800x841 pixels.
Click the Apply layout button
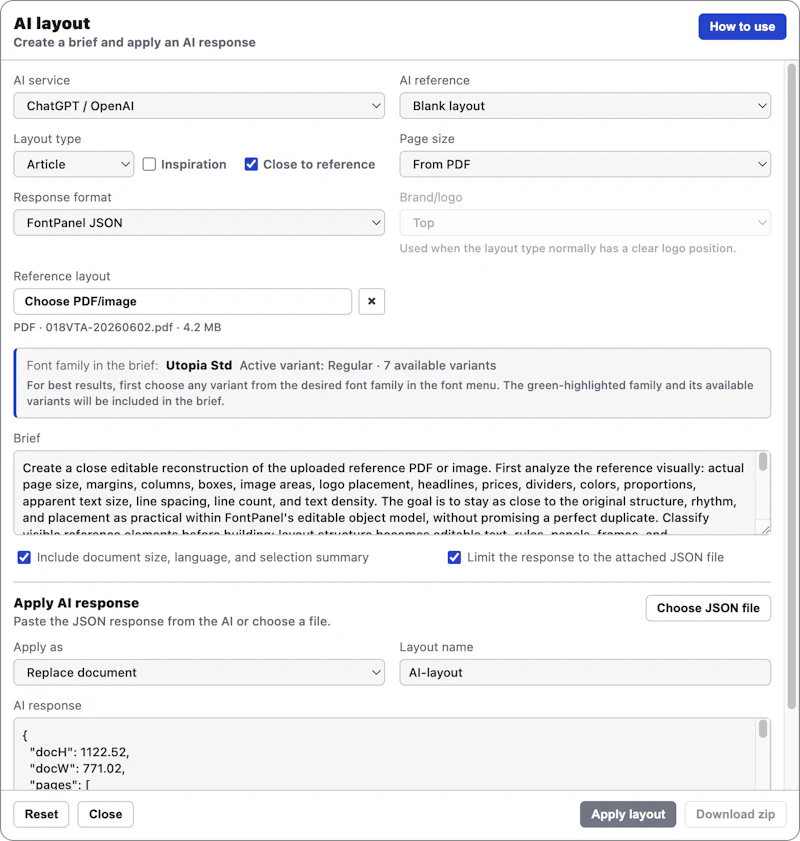pyautogui.click(x=628, y=814)
